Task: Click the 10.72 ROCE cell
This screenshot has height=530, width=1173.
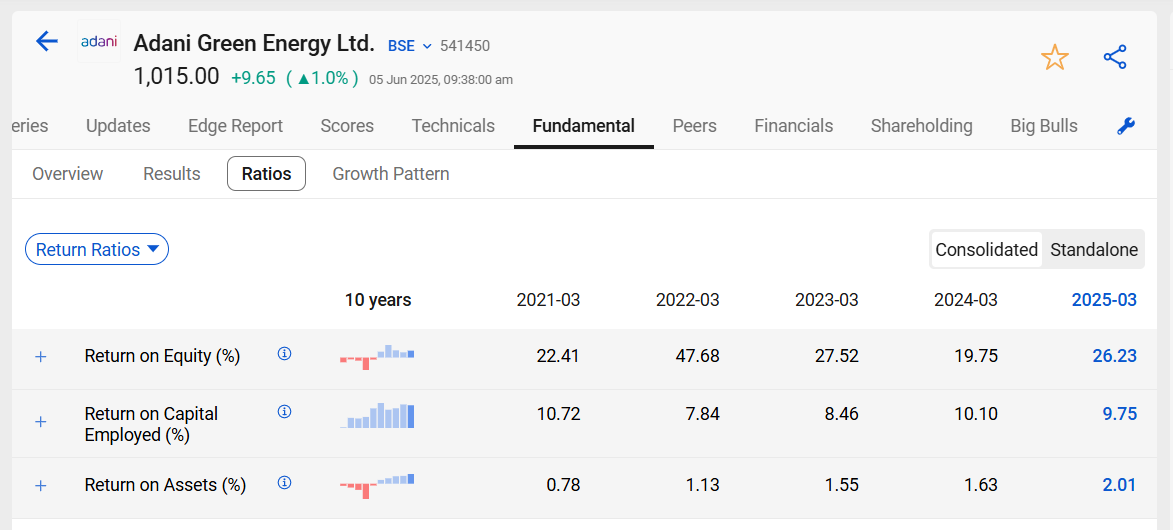Action: [559, 413]
